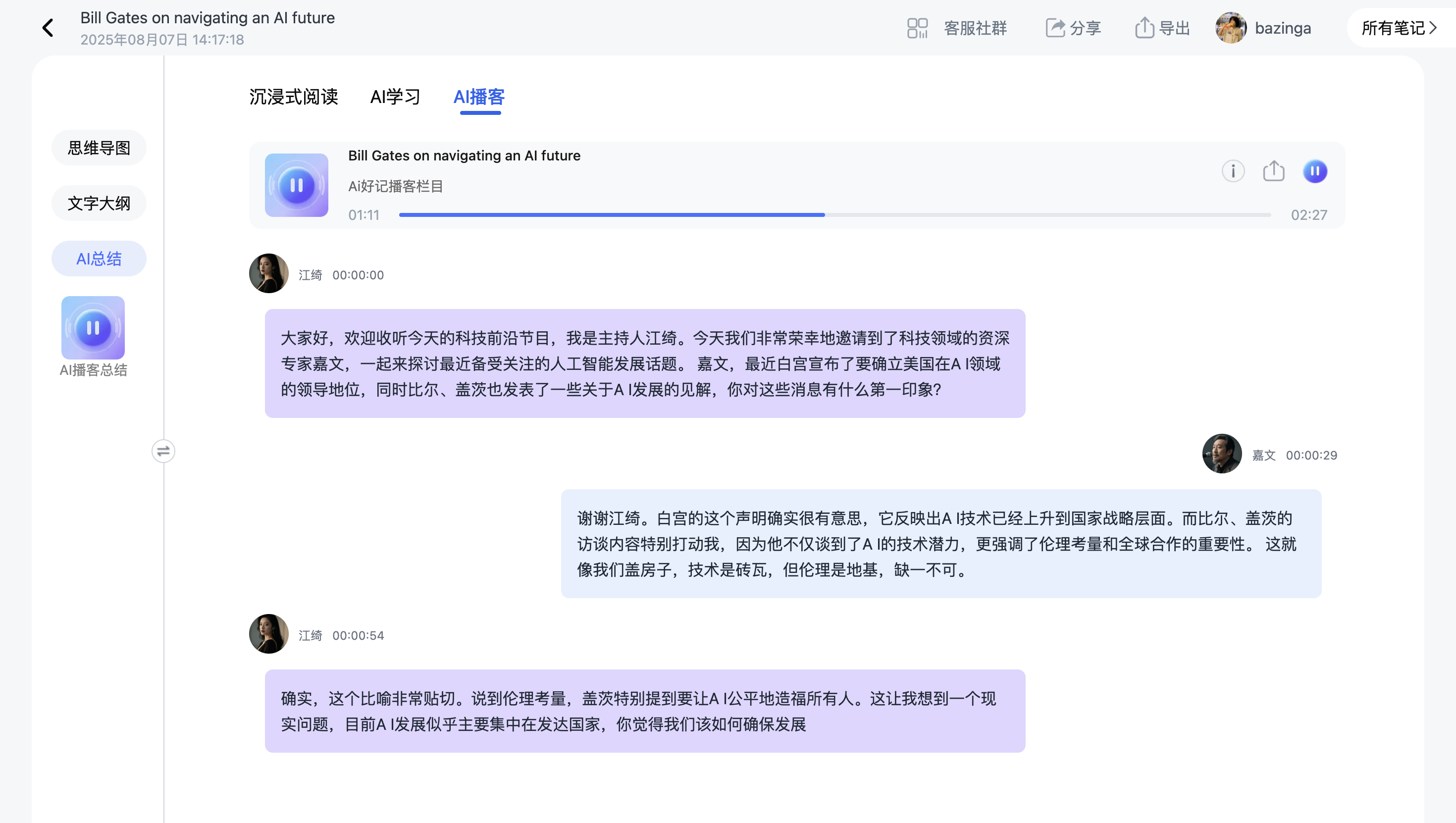1456x823 pixels.
Task: Go back using the top-left arrow
Action: pos(48,28)
